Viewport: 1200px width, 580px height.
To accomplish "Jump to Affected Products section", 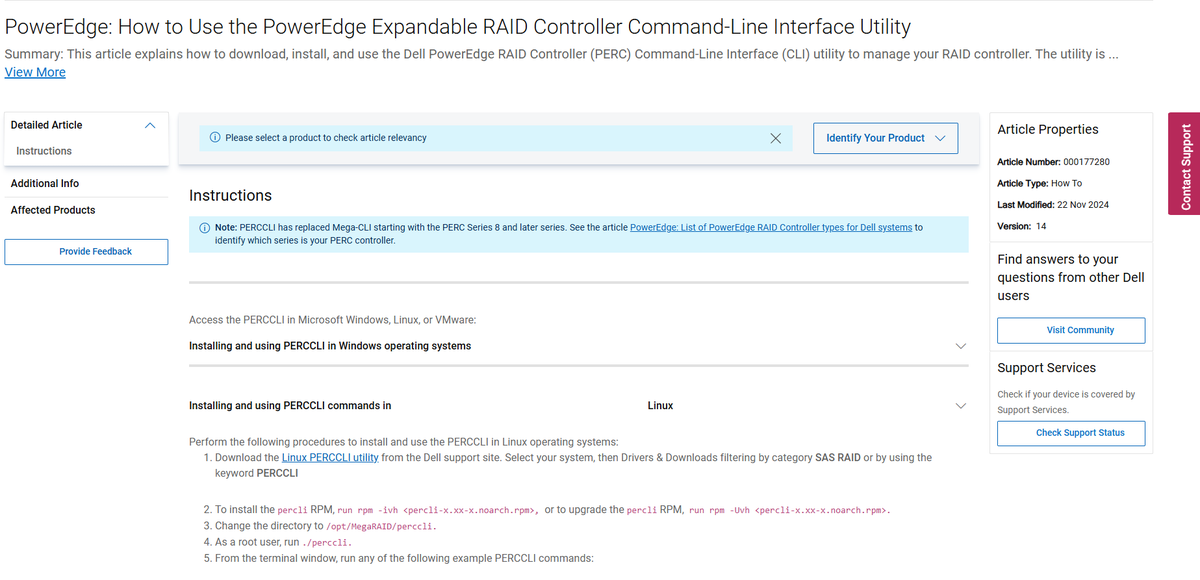I will (x=53, y=210).
